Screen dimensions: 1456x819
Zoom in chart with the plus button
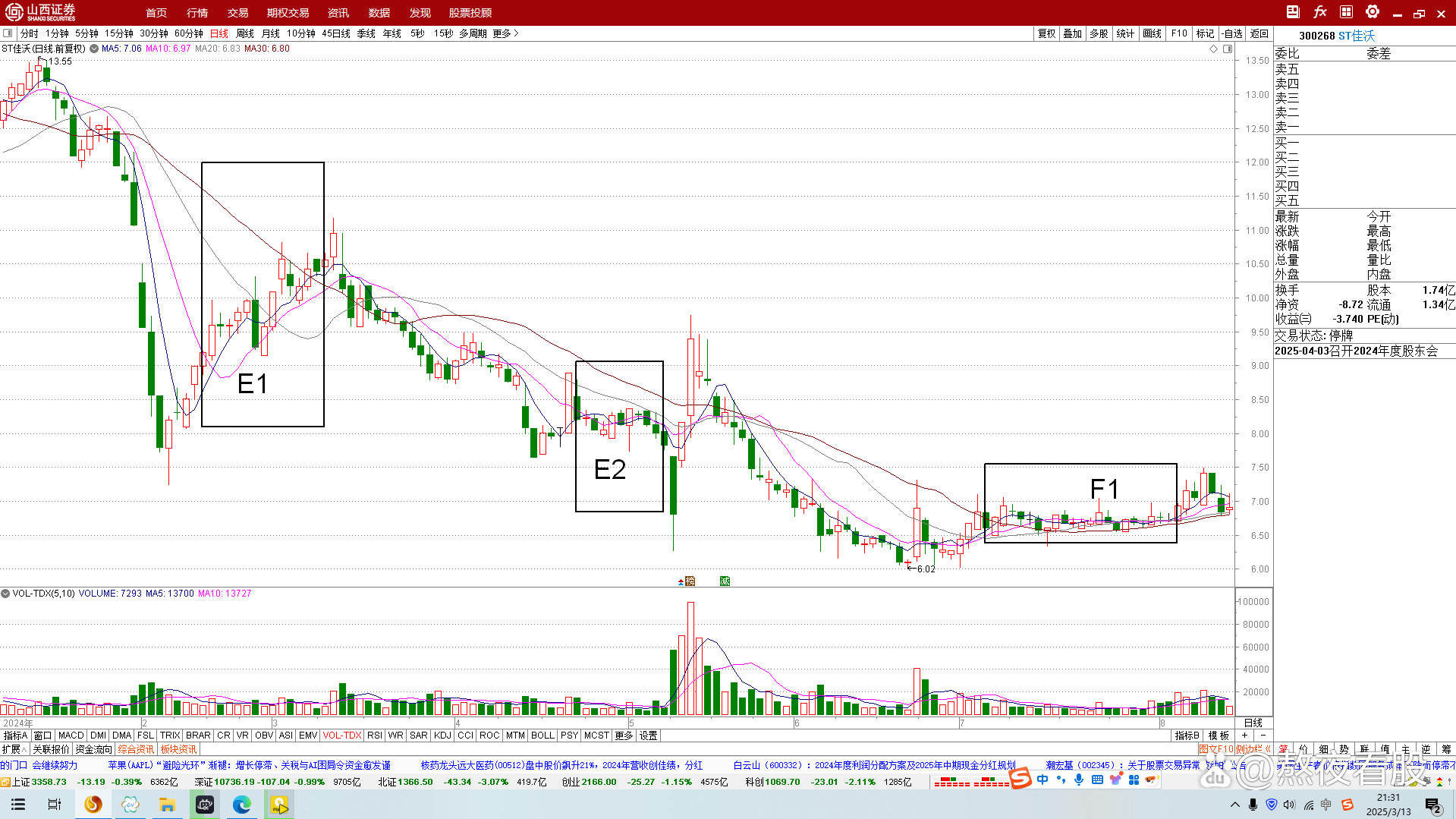click(x=1244, y=736)
